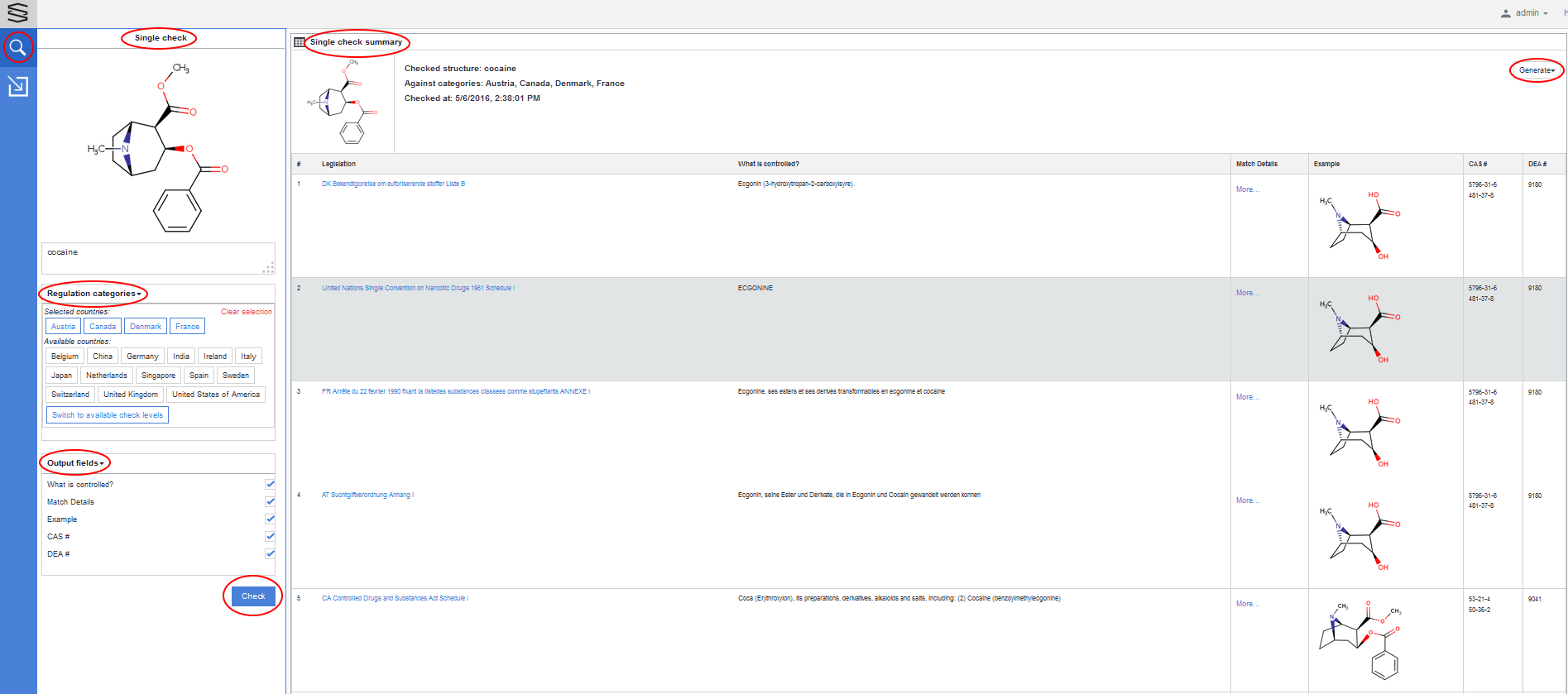
Task: Click the Legislation column header
Action: [338, 164]
